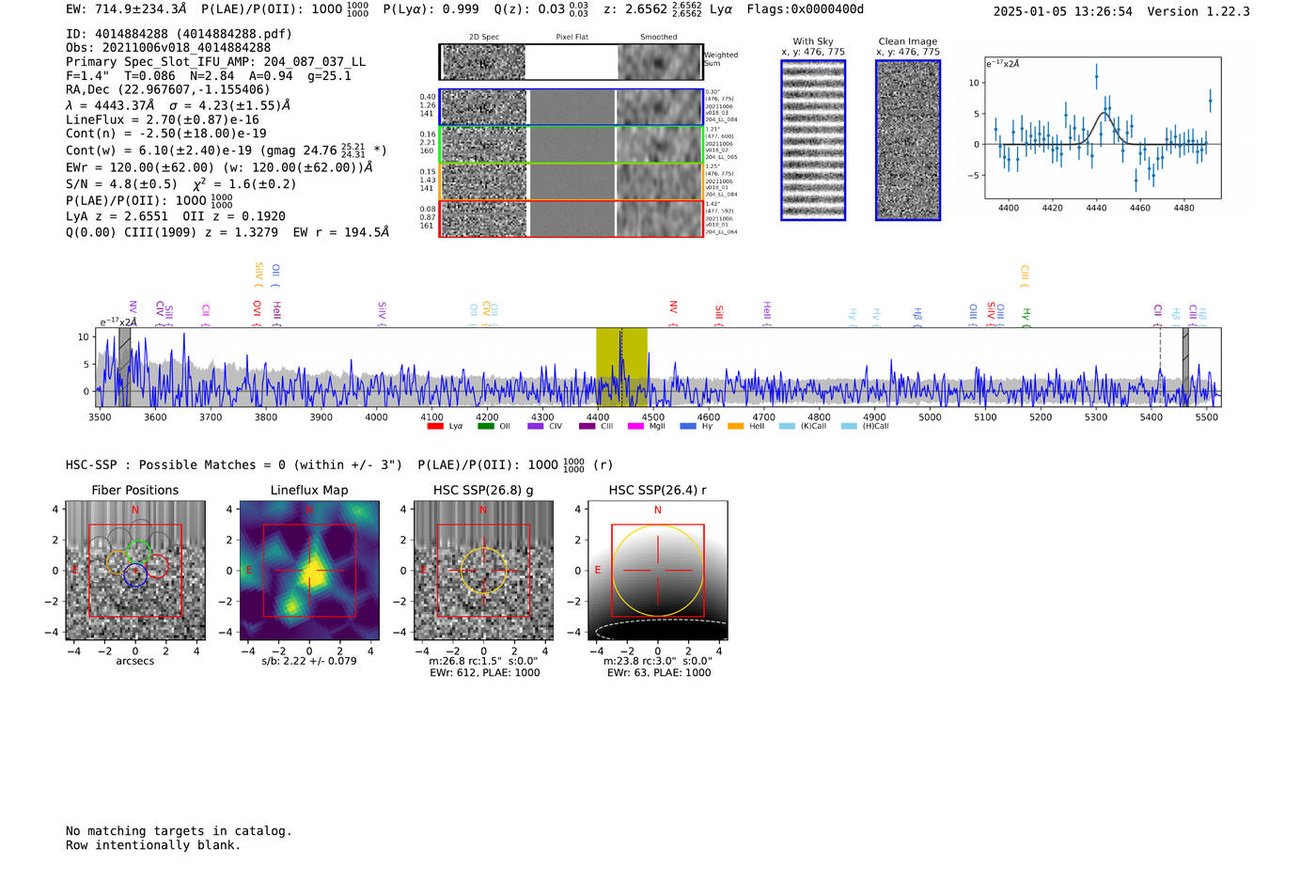Viewport: 1316px width, 896px height.
Task: Click the No matching targets in catalog text
Action: point(179,831)
